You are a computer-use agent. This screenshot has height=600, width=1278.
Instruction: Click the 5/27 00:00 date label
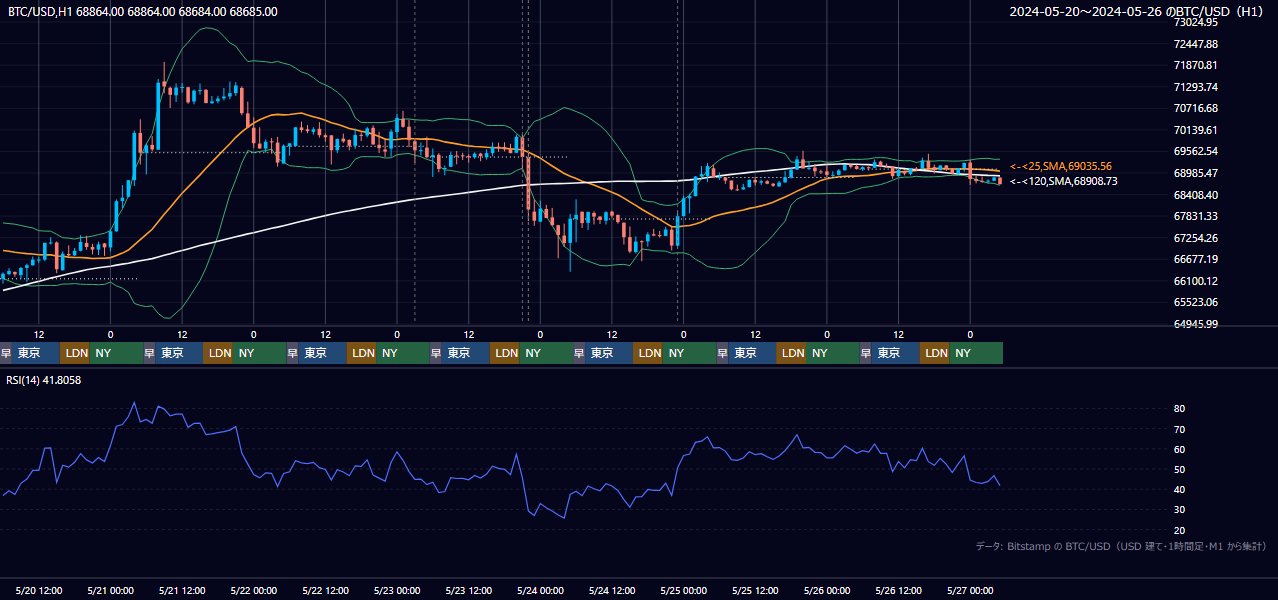969,590
